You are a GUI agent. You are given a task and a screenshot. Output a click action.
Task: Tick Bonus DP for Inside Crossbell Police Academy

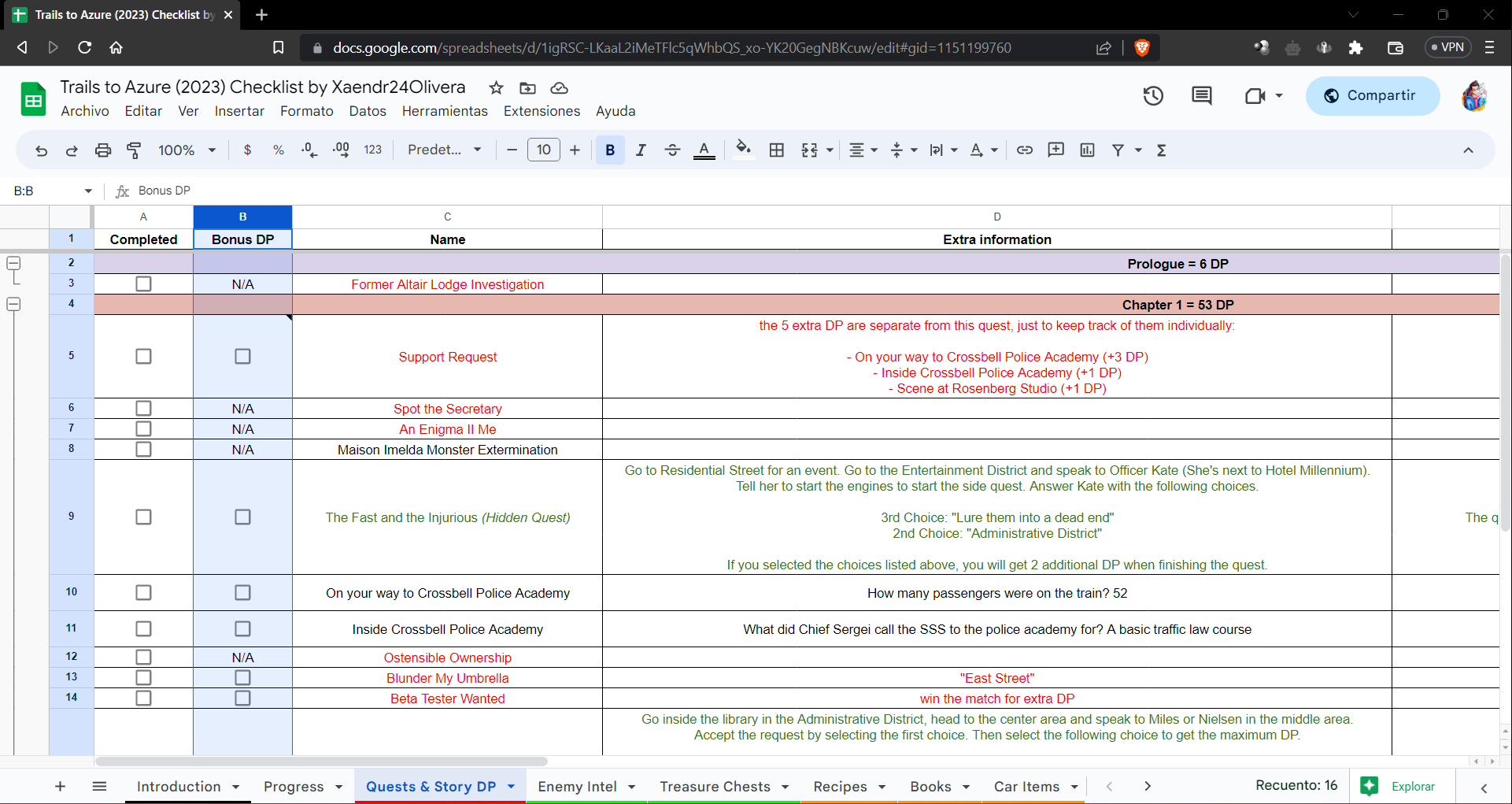[242, 629]
